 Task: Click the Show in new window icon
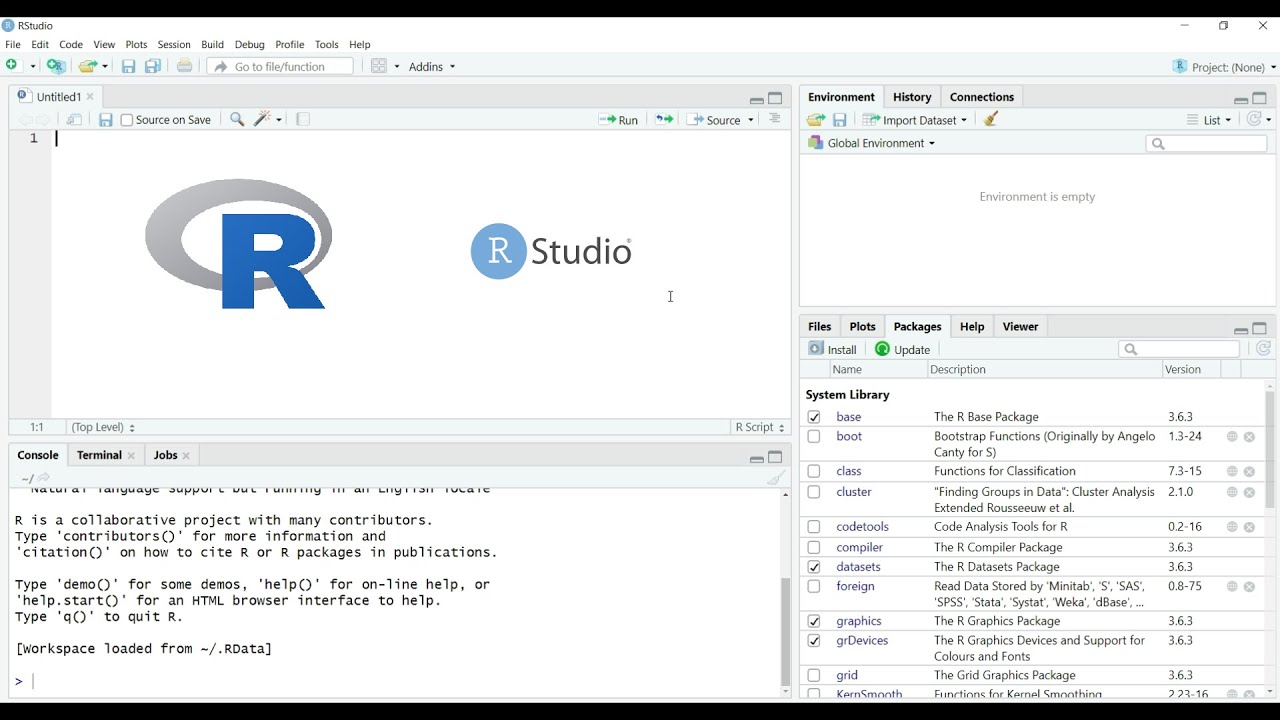(x=74, y=120)
